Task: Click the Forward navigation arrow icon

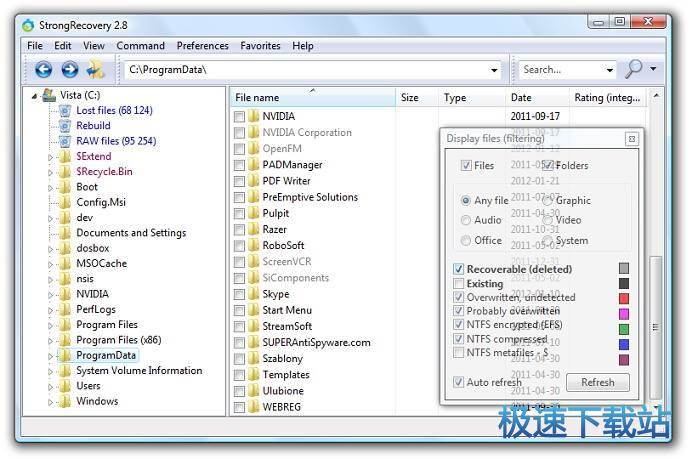Action: [69, 70]
